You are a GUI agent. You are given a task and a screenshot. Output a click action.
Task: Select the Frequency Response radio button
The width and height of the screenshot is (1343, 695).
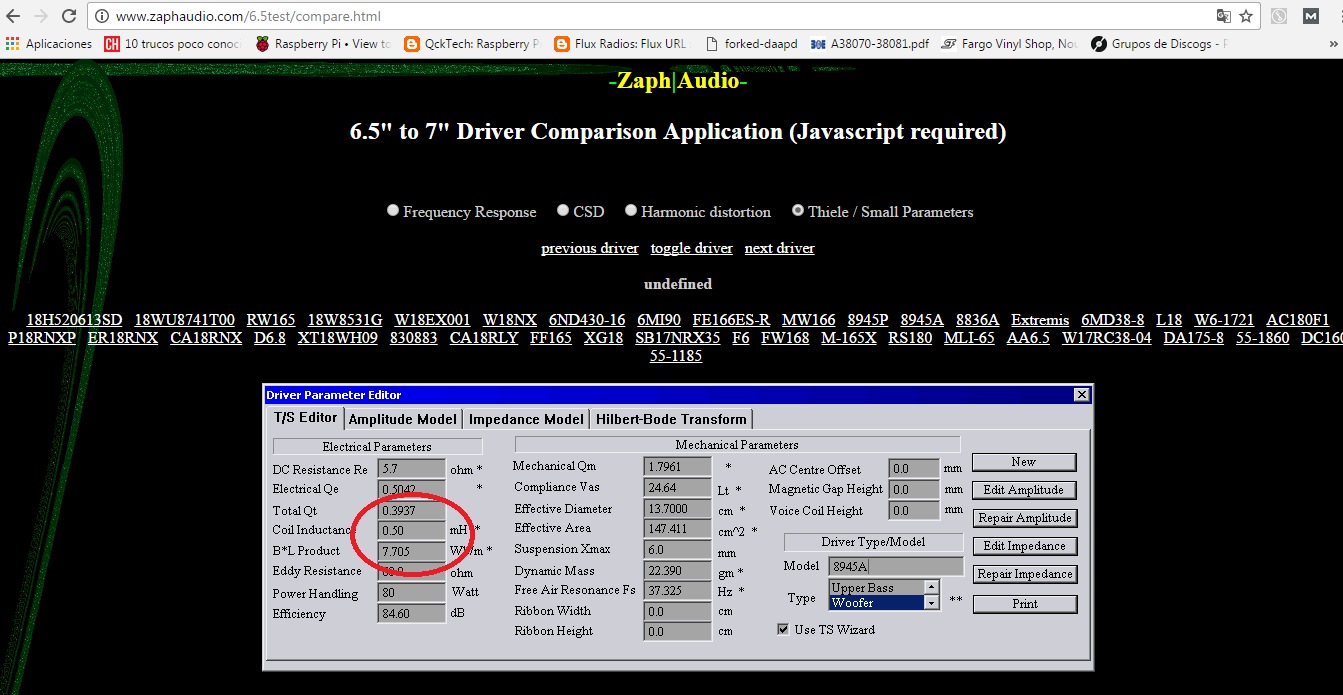393,211
